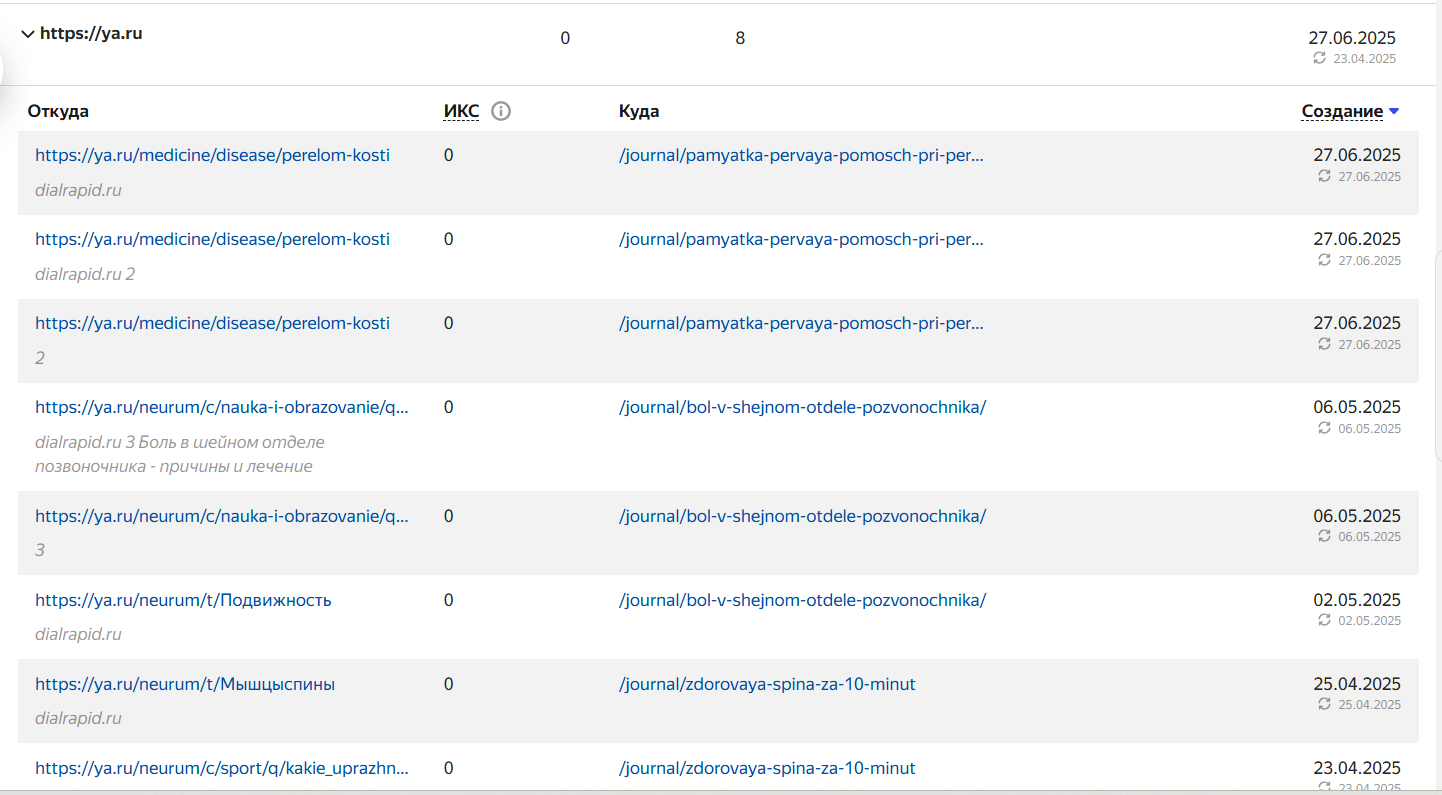This screenshot has width=1442, height=795.
Task: Open perelom-kosti link captioned 'dialrapid.ru 2'
Action: 212,239
